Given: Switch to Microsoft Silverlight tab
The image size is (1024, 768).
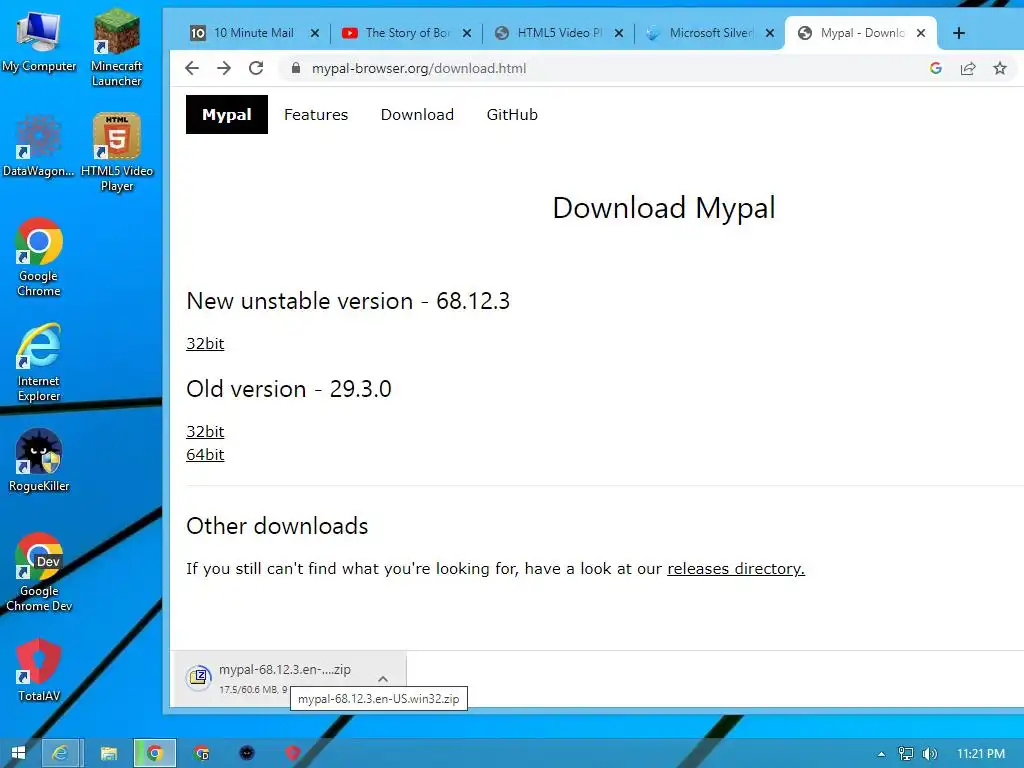Looking at the screenshot, I should [708, 33].
